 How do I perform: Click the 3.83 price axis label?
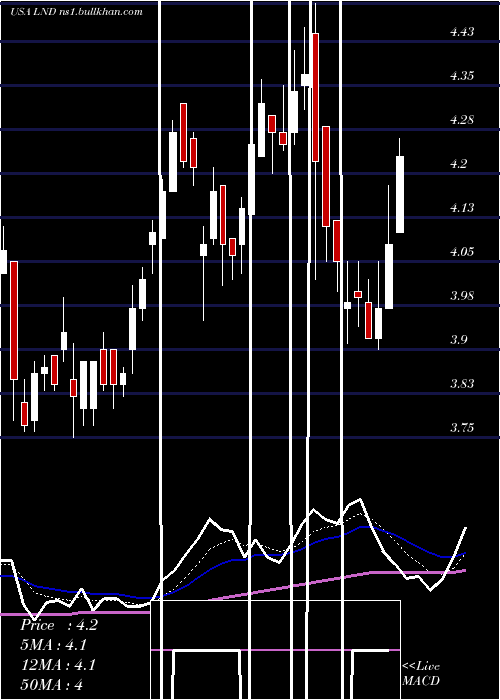click(462, 383)
